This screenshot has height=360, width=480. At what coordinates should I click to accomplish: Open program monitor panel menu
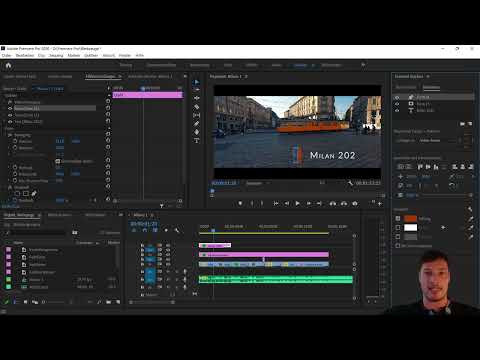click(246, 76)
